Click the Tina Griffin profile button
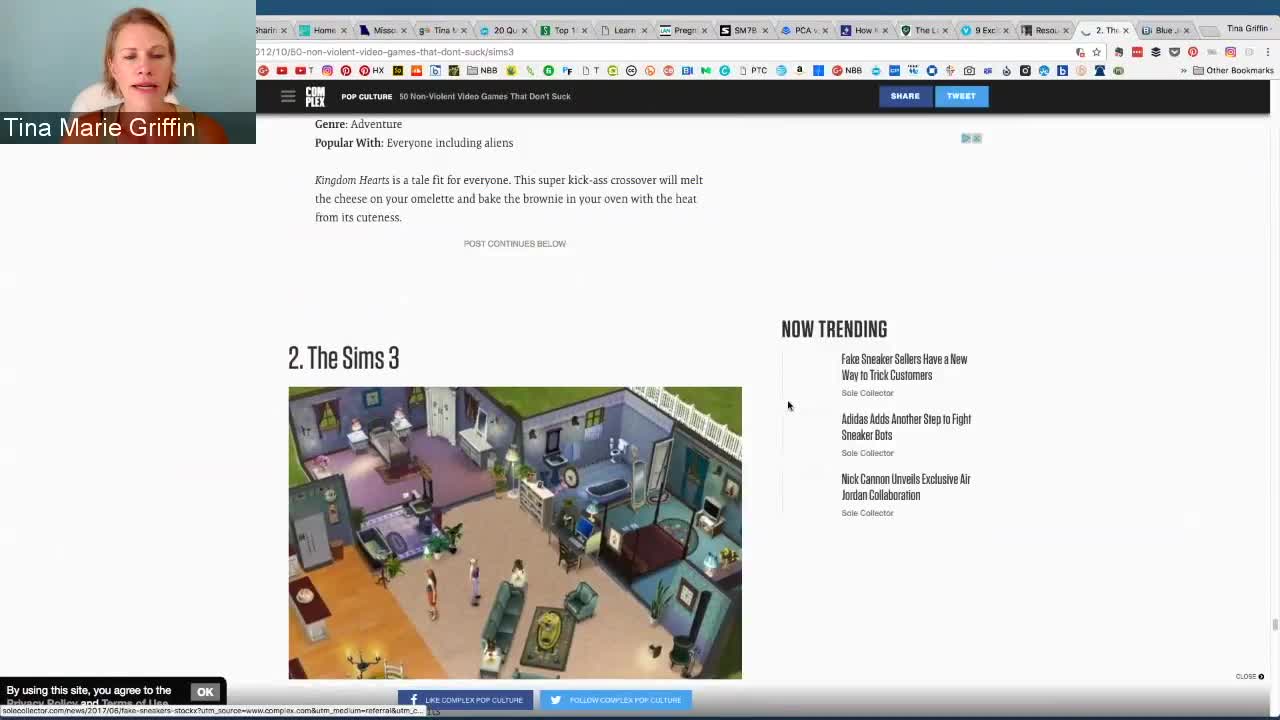Screen dimensions: 1280x720 [x=1247, y=28]
